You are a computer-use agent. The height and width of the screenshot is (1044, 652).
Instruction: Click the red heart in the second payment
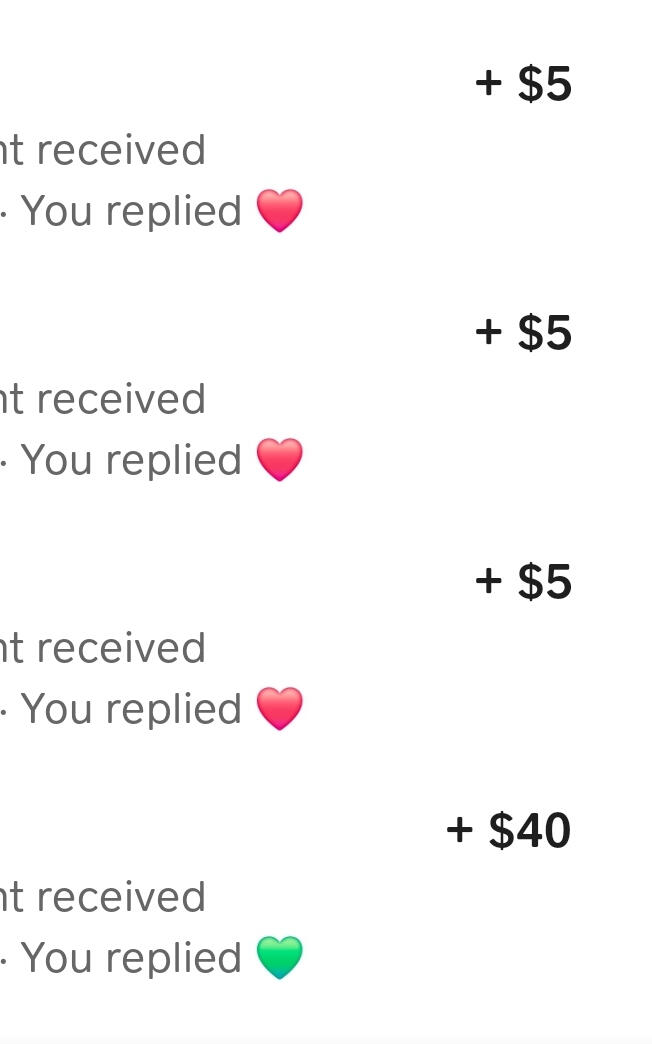pyautogui.click(x=280, y=460)
